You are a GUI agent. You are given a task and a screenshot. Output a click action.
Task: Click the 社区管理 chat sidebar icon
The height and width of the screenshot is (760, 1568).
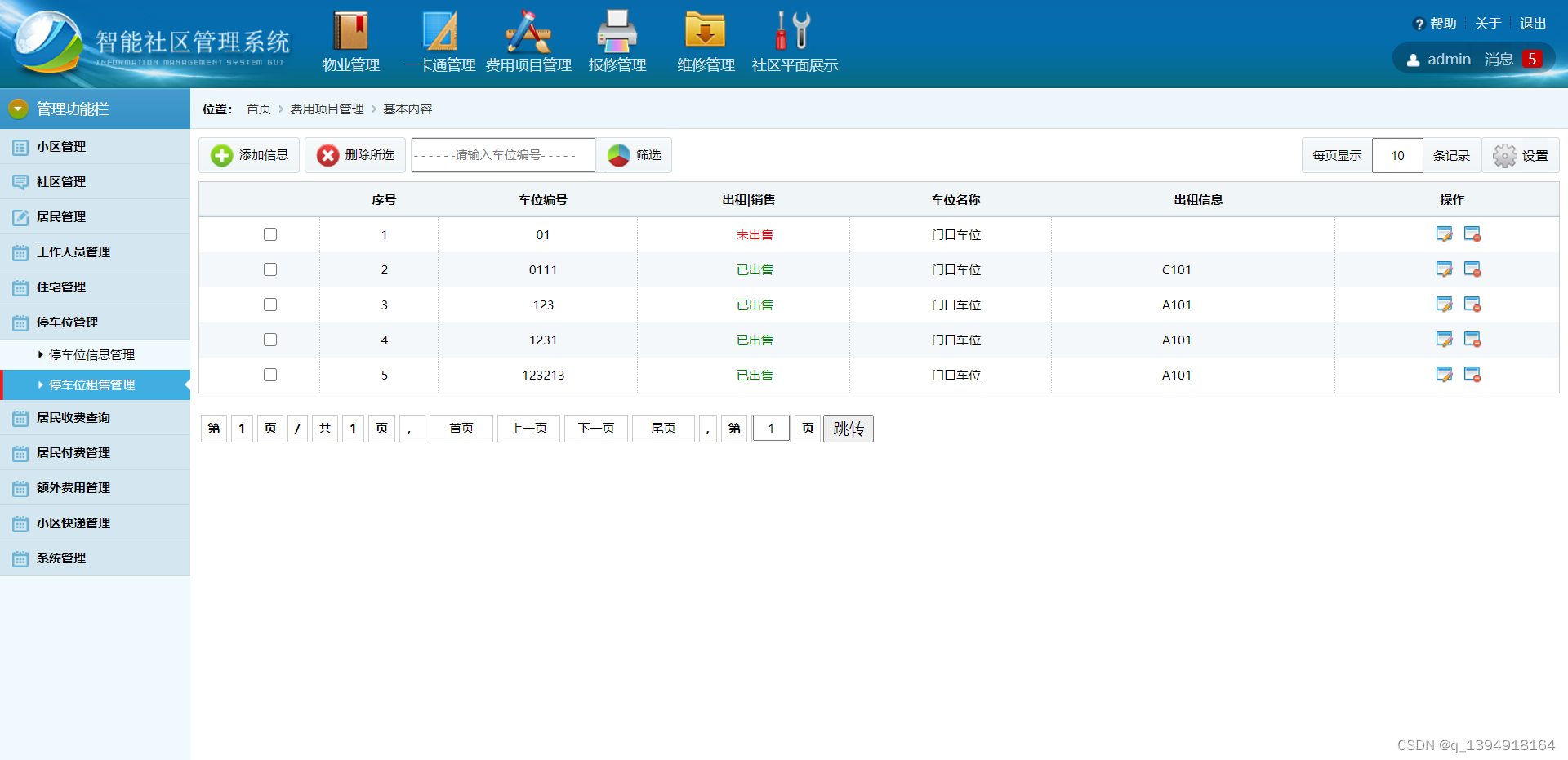click(20, 182)
